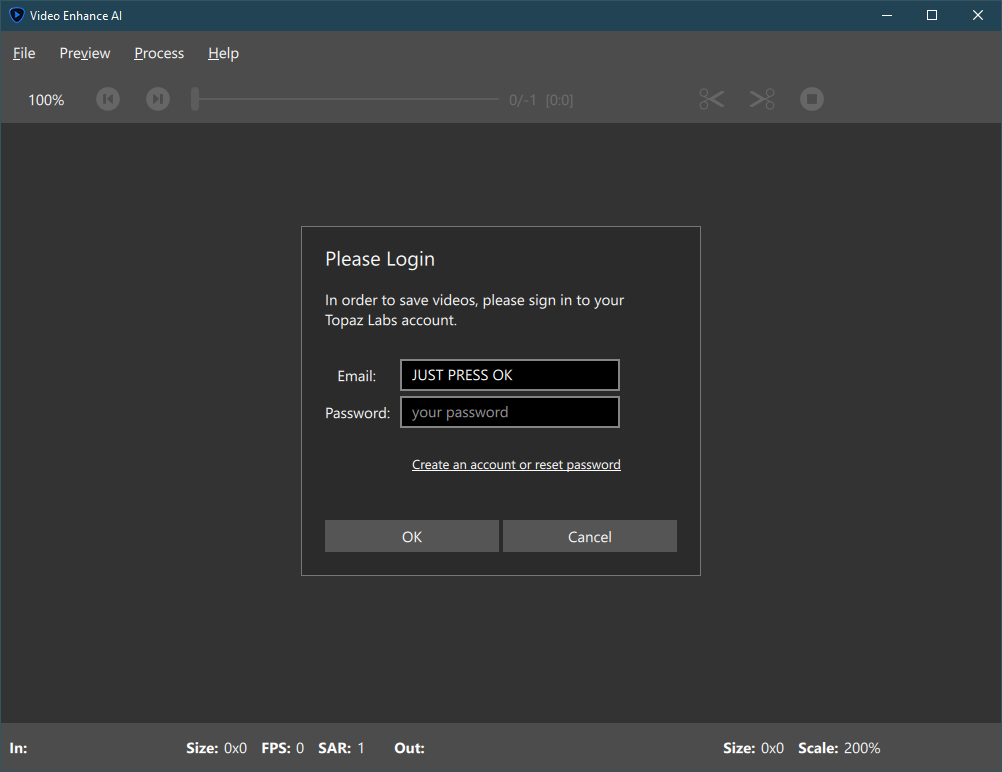1002x772 pixels.
Task: Minimize the Video Enhance AI window
Action: point(885,15)
